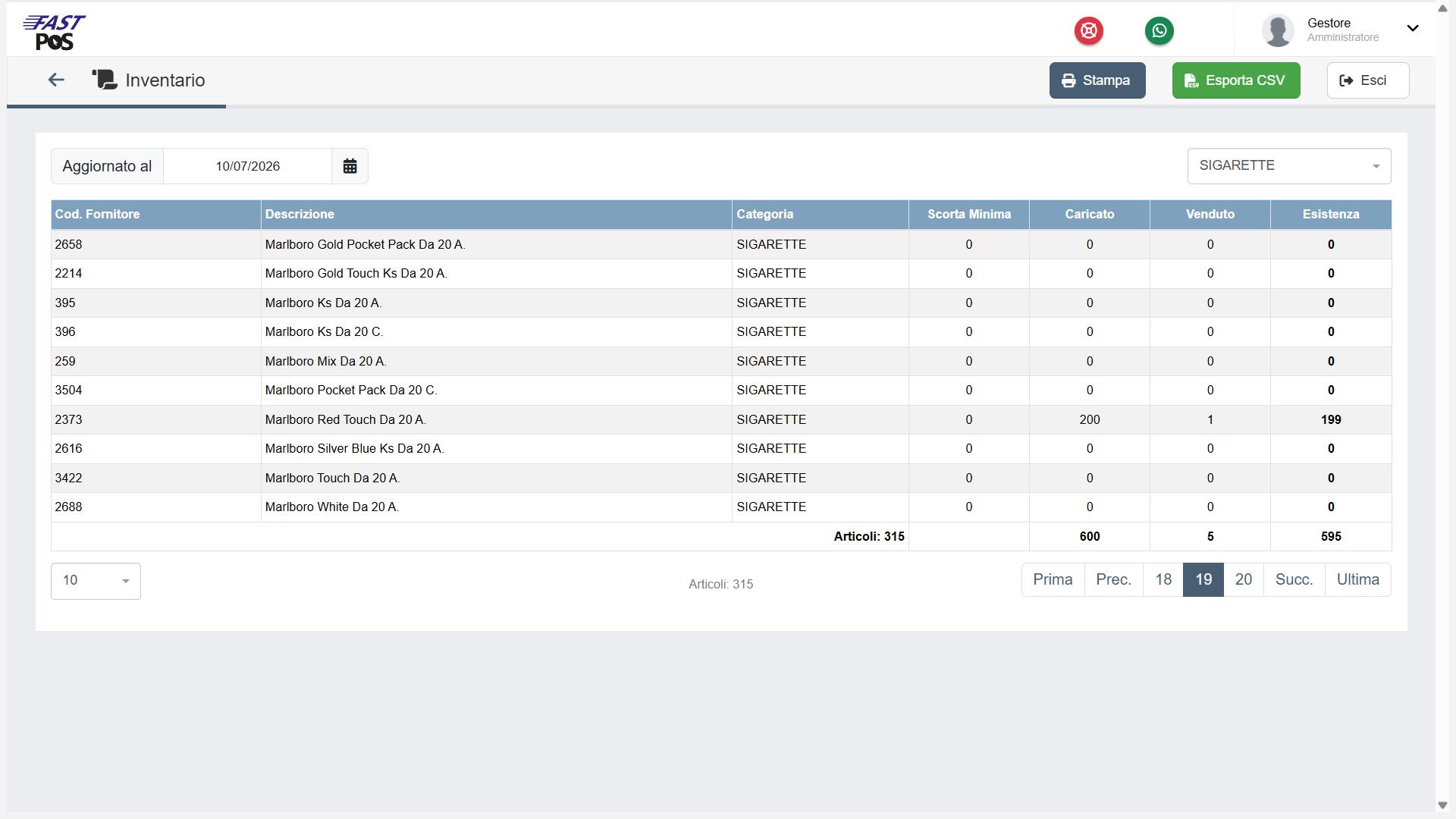The height and width of the screenshot is (819, 1456).
Task: Go to previous page with Prec.
Action: (1113, 580)
